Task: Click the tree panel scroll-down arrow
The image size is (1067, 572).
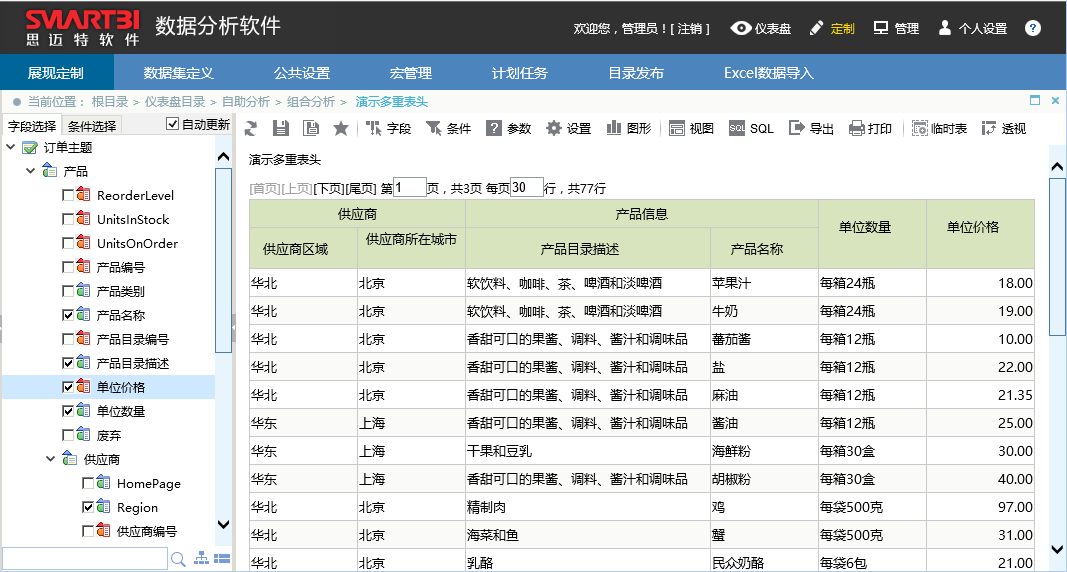Action: 223,524
